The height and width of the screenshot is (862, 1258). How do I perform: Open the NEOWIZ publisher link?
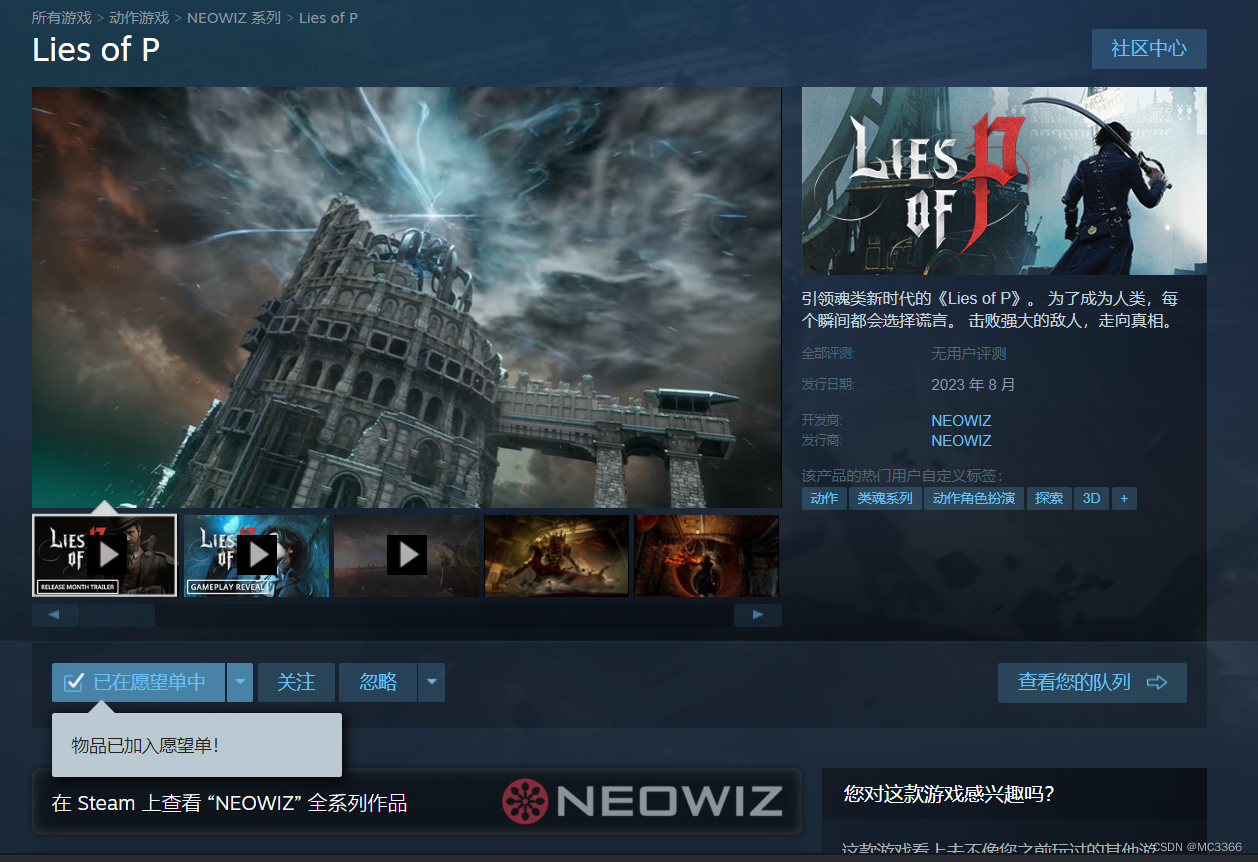click(x=961, y=440)
